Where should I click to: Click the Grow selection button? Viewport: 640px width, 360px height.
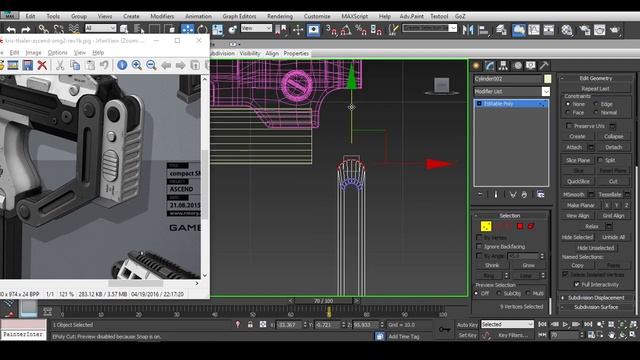coord(528,265)
